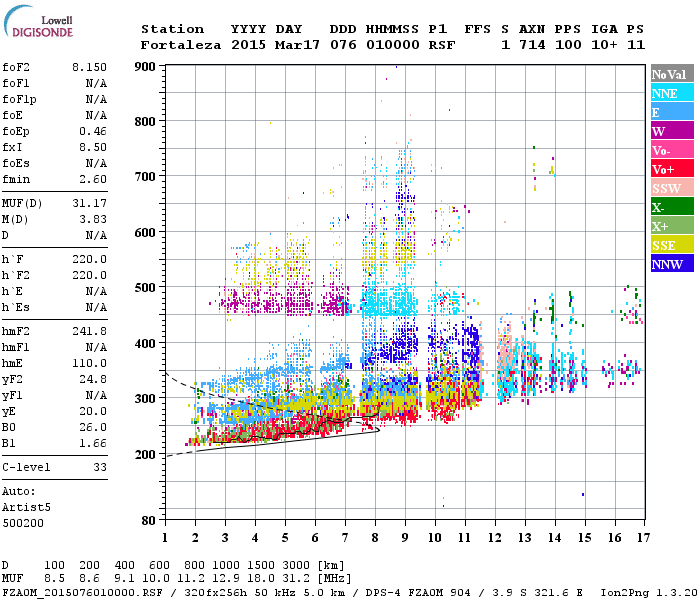Select the X- dark green legend swatch
The height and width of the screenshot is (600, 700).
pyautogui.click(x=672, y=207)
